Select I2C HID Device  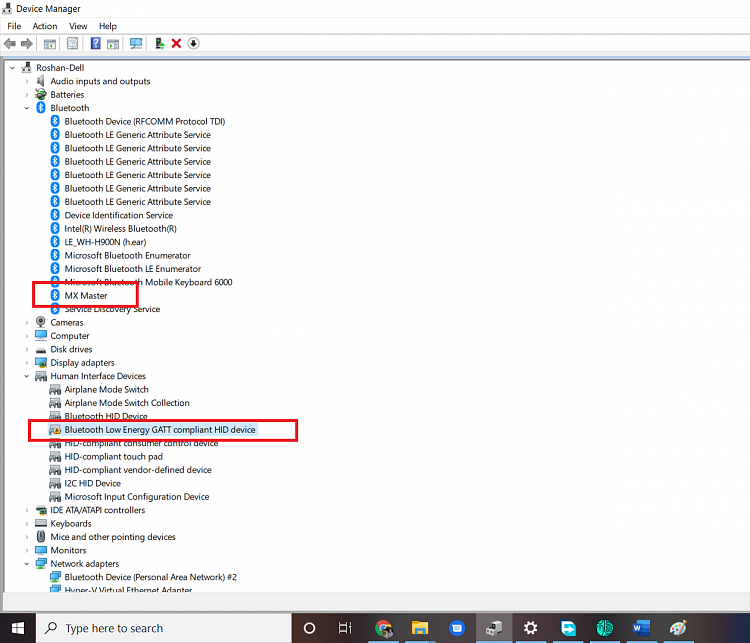click(92, 483)
